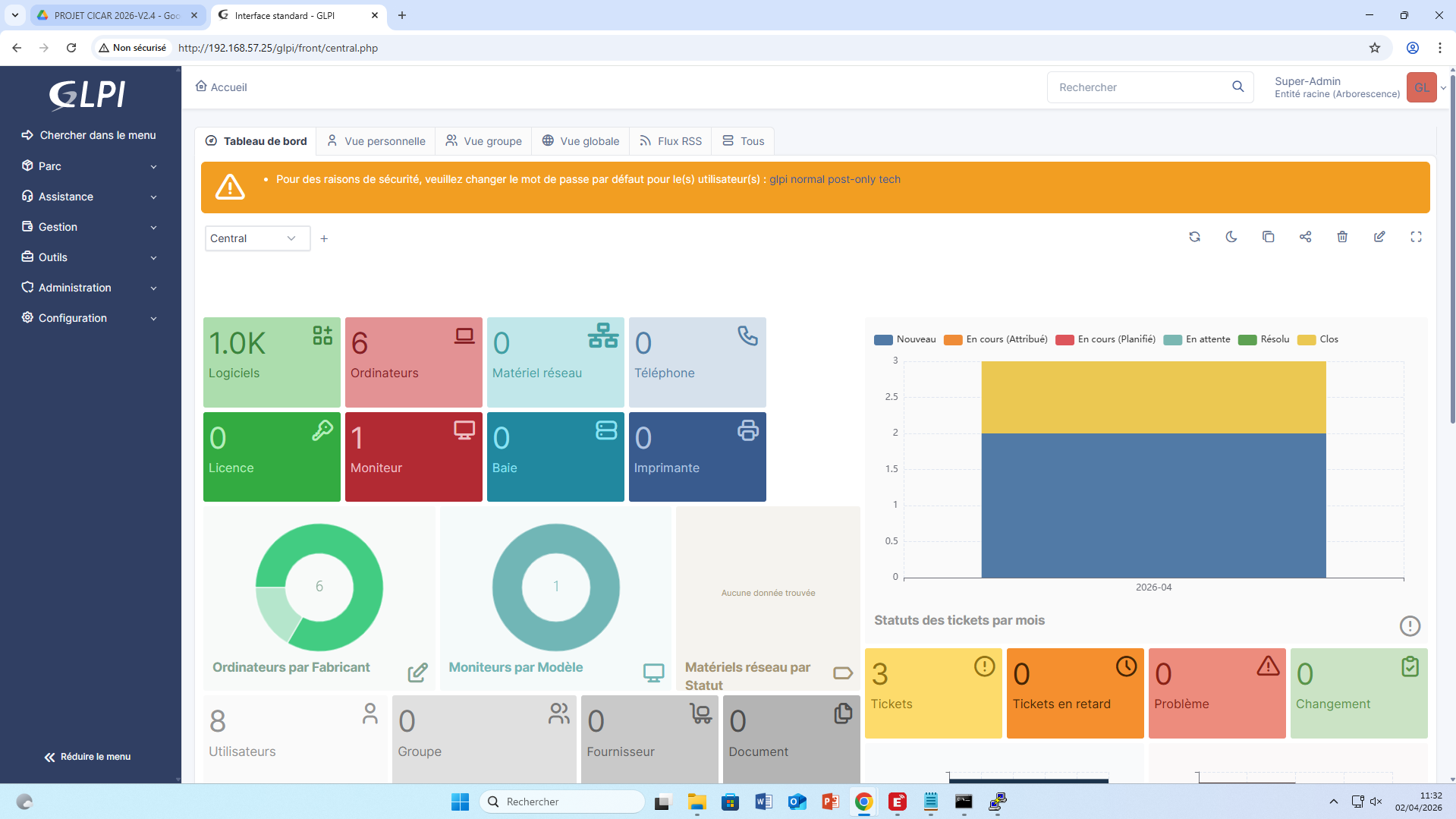Click the global search magnifier icon
1456x819 pixels.
click(x=1237, y=87)
